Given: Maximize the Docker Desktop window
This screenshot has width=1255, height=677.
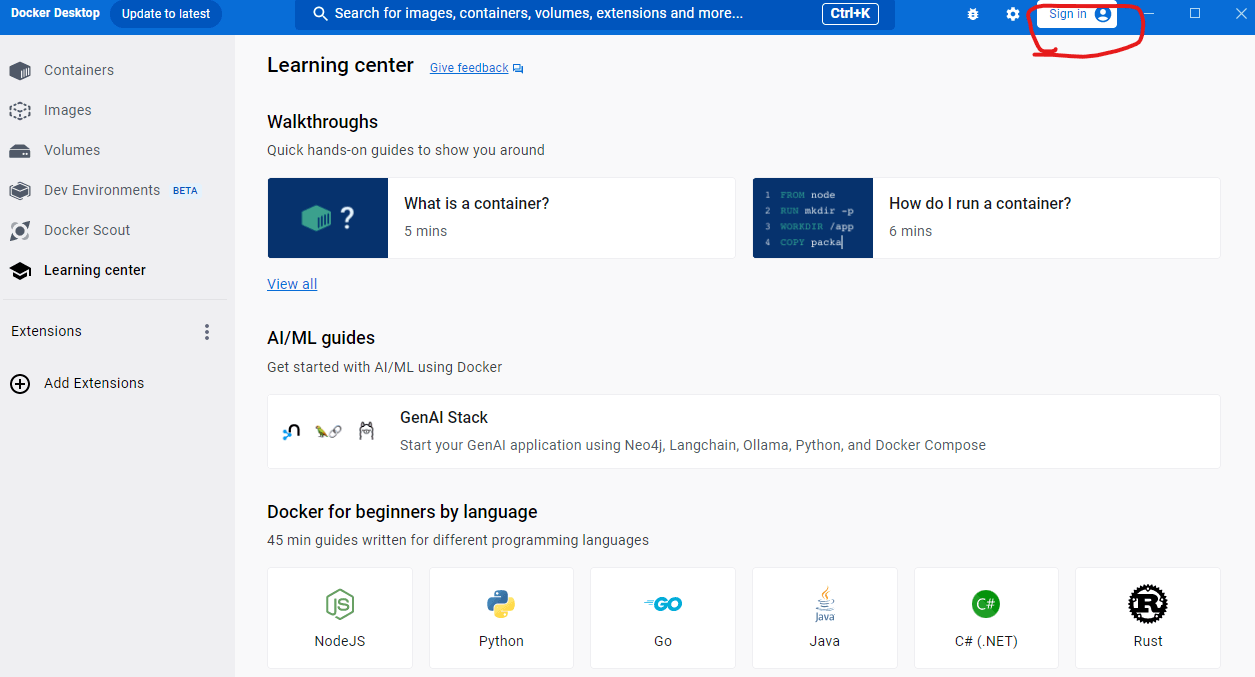Looking at the screenshot, I should [x=1195, y=13].
